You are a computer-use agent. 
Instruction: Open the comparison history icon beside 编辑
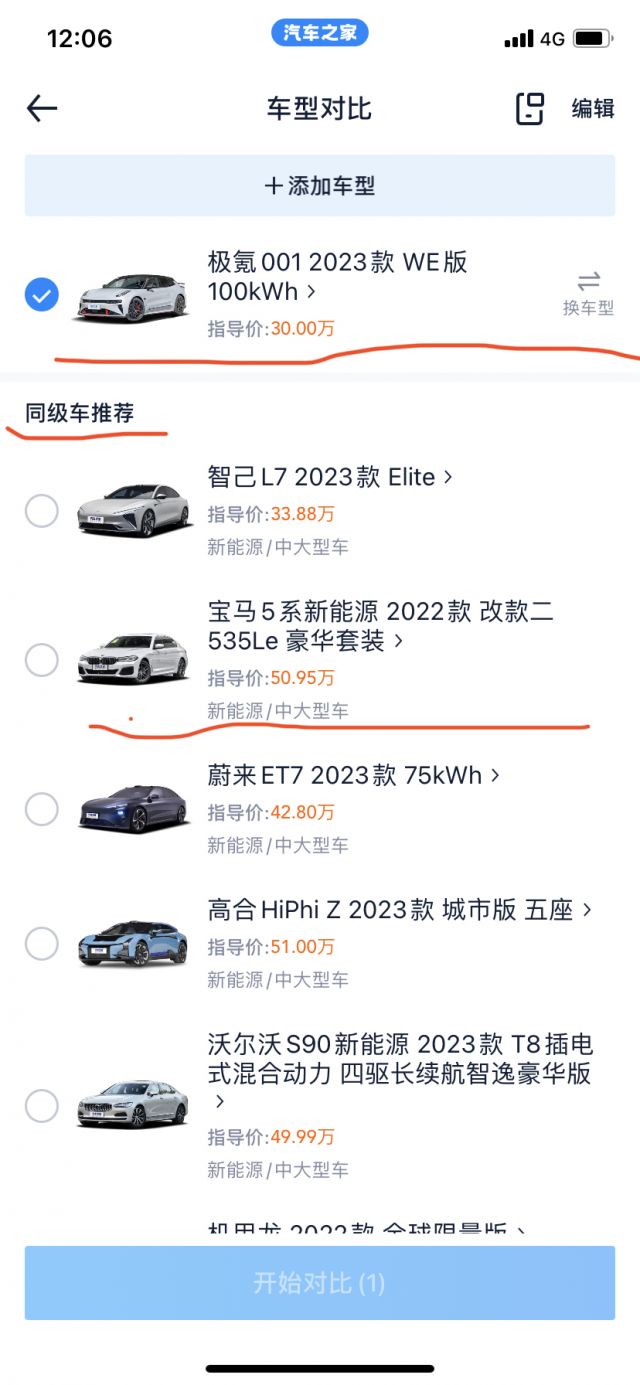coord(528,110)
